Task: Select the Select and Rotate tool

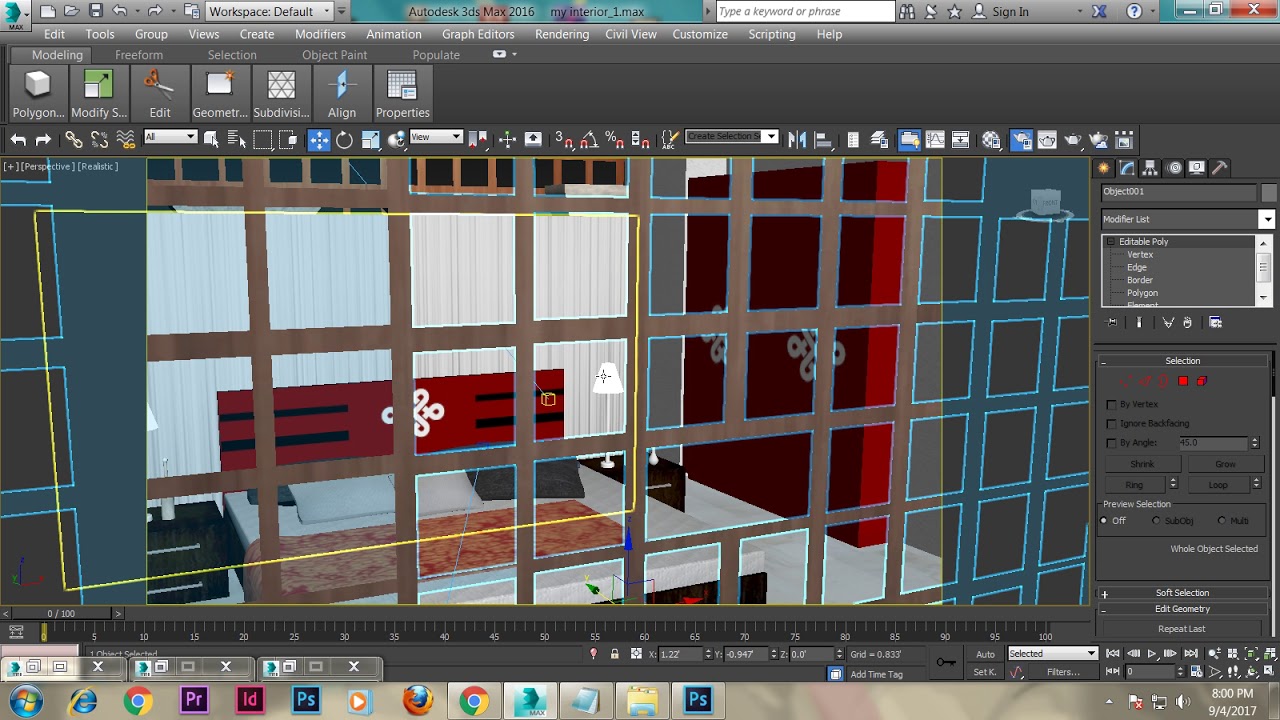Action: tap(344, 140)
